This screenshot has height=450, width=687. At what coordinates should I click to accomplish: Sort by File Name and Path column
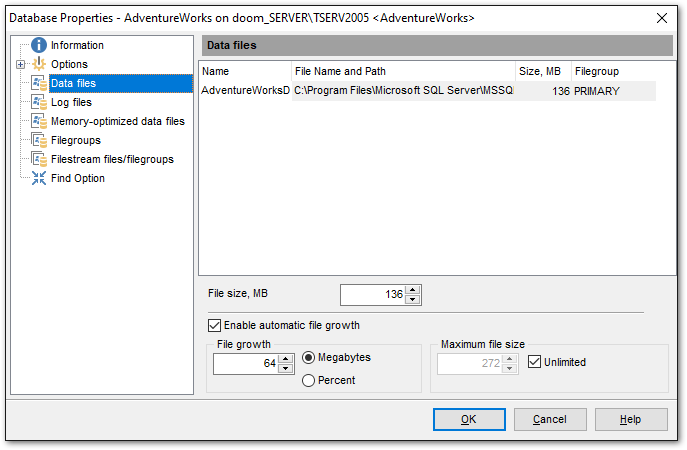[x=404, y=71]
